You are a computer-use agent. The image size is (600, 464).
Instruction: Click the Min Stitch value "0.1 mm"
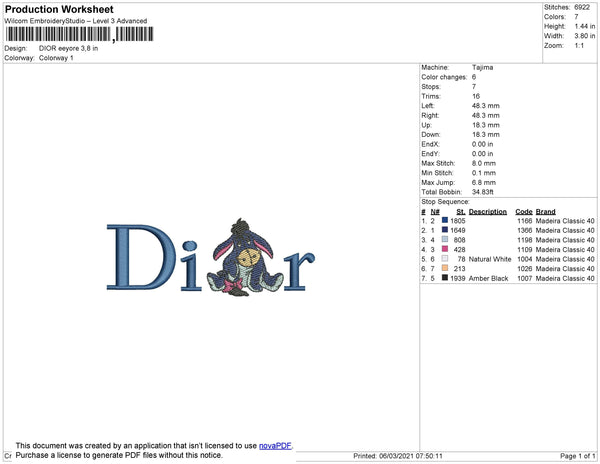tap(484, 173)
